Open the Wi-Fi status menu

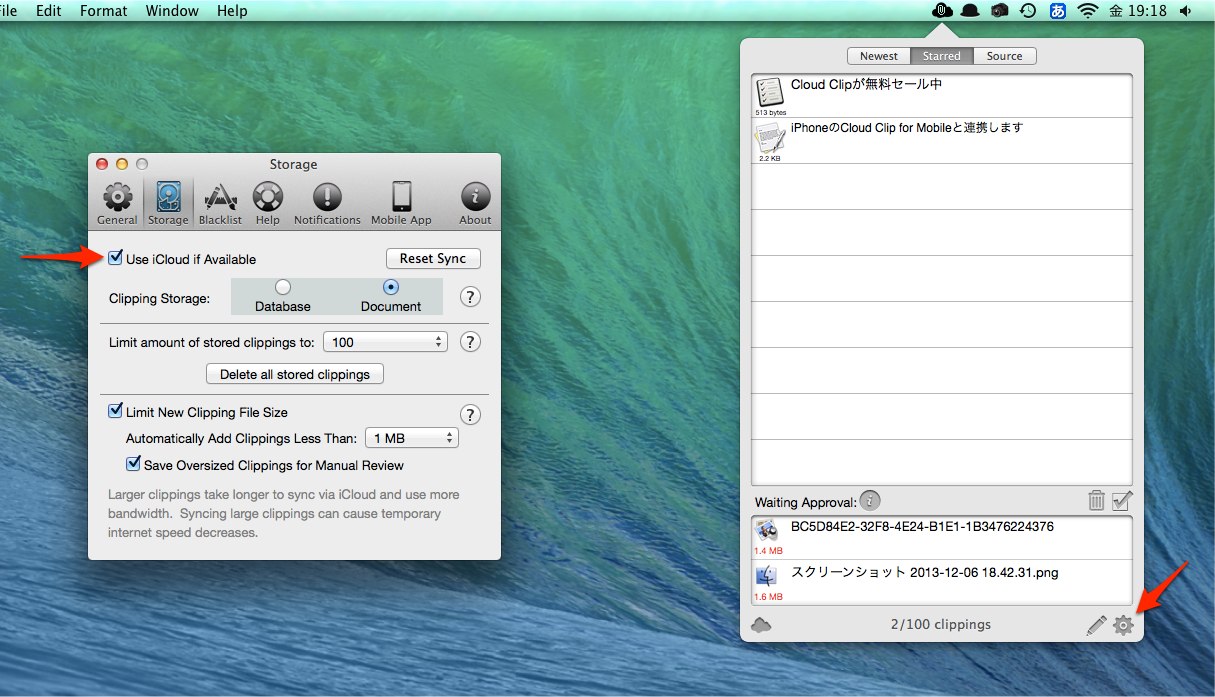(x=1087, y=11)
